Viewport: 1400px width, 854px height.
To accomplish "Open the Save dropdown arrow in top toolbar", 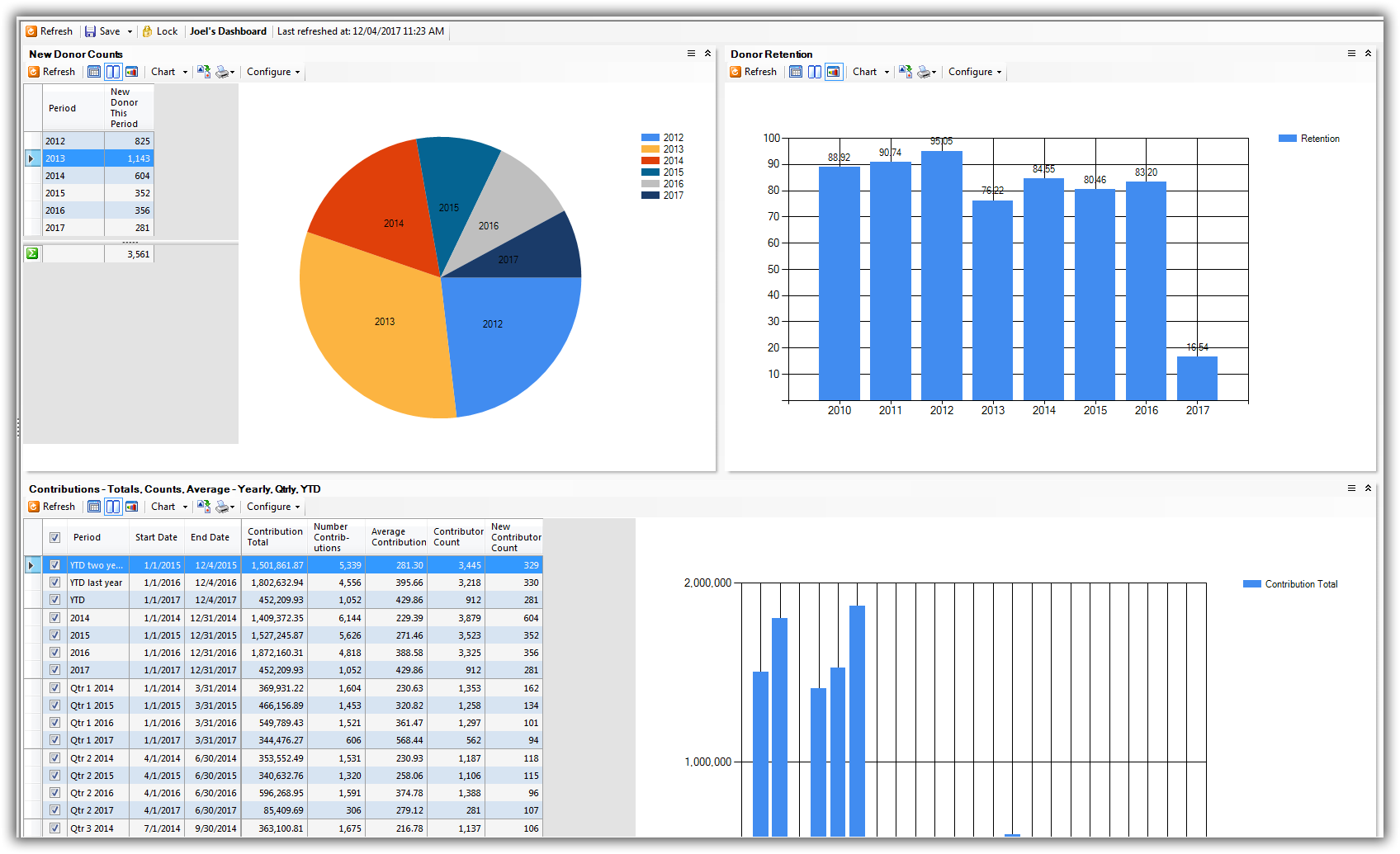I will point(130,31).
